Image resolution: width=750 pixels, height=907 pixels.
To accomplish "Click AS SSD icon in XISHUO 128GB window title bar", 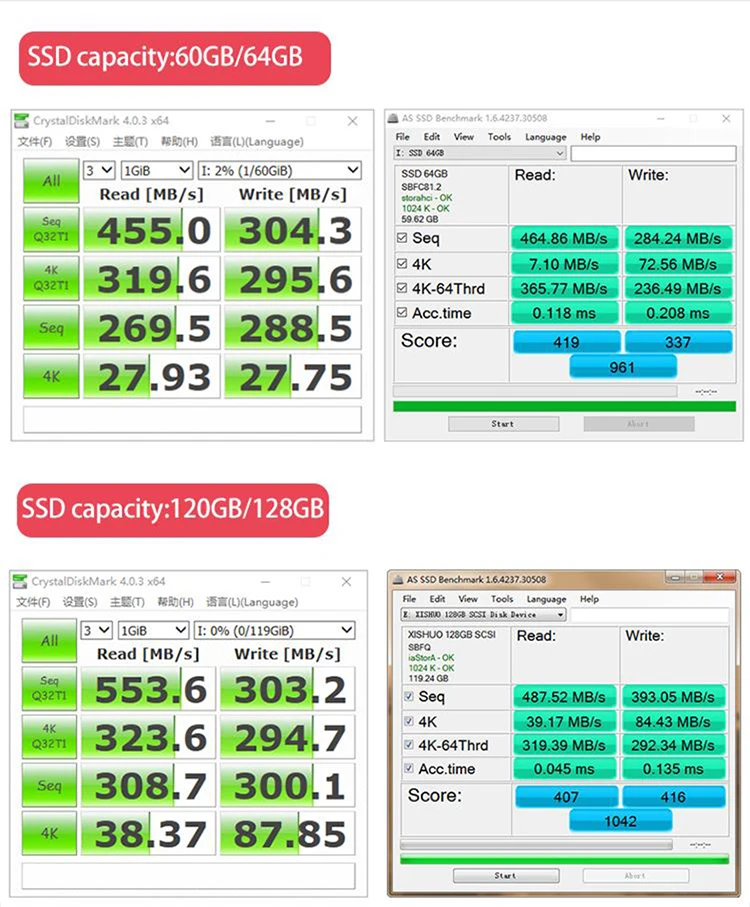I will 397,579.
